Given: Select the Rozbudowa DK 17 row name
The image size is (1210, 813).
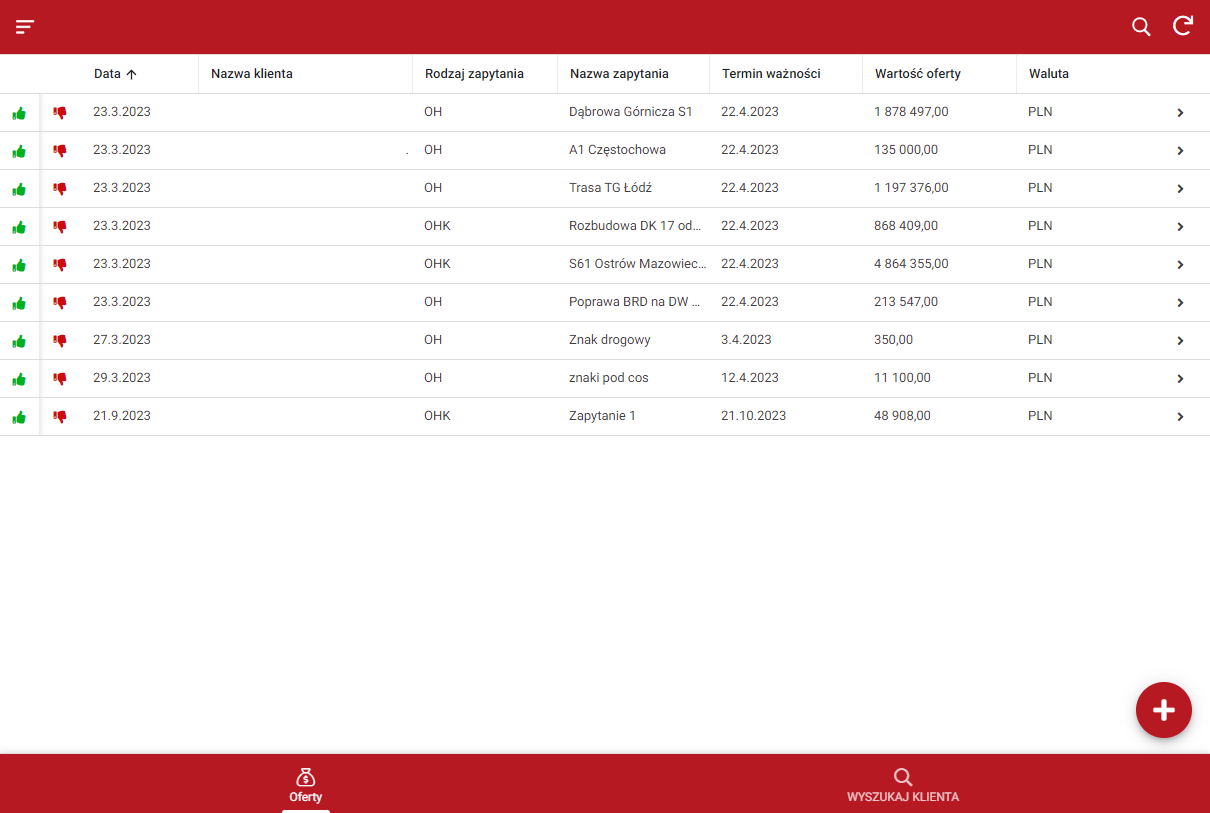Looking at the screenshot, I should click(x=635, y=226).
